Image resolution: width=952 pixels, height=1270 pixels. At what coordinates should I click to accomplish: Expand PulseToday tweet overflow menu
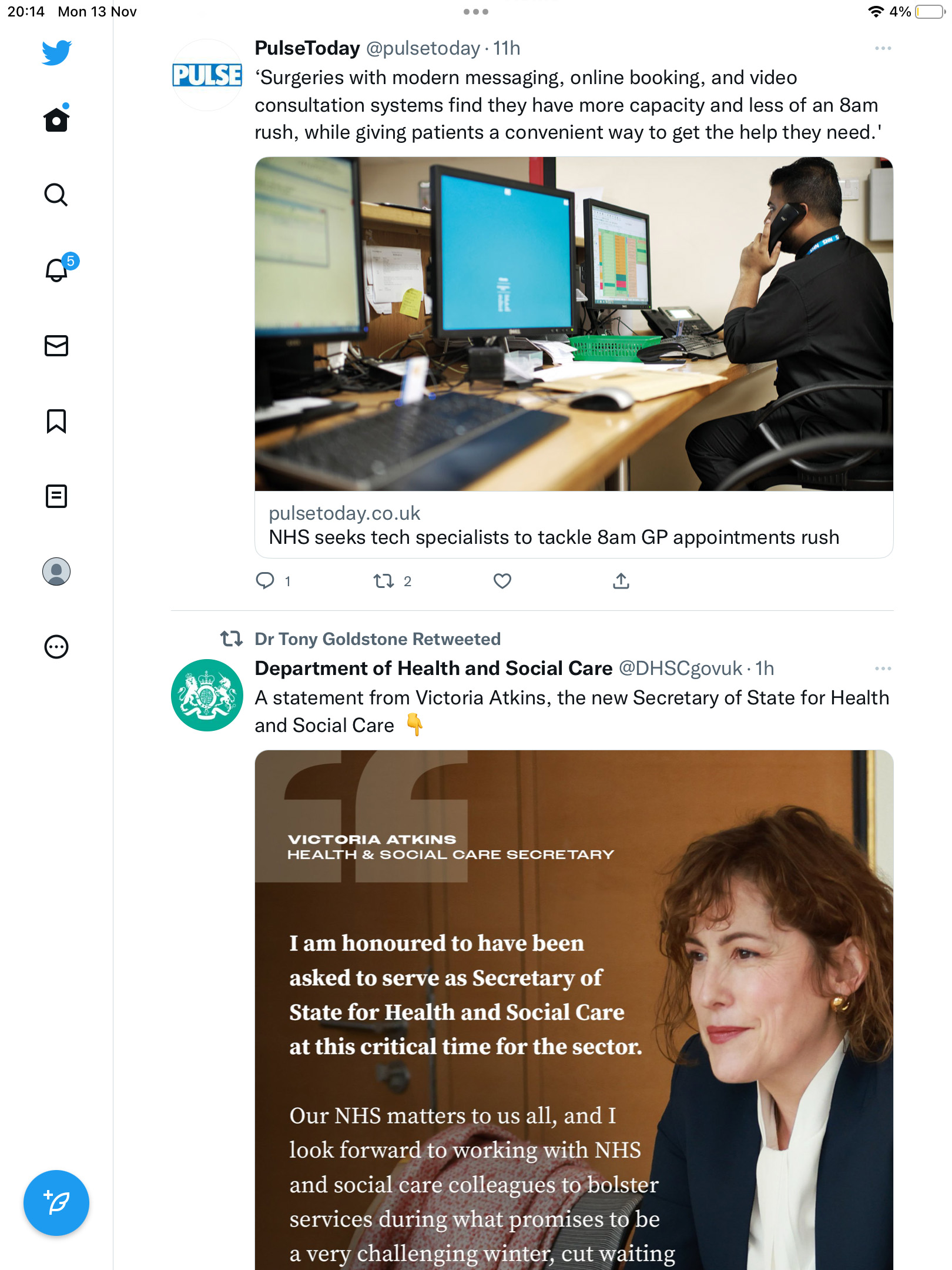[883, 48]
